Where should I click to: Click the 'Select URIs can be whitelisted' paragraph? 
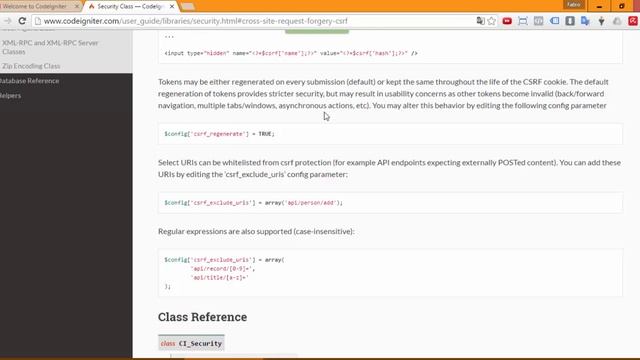coord(389,168)
